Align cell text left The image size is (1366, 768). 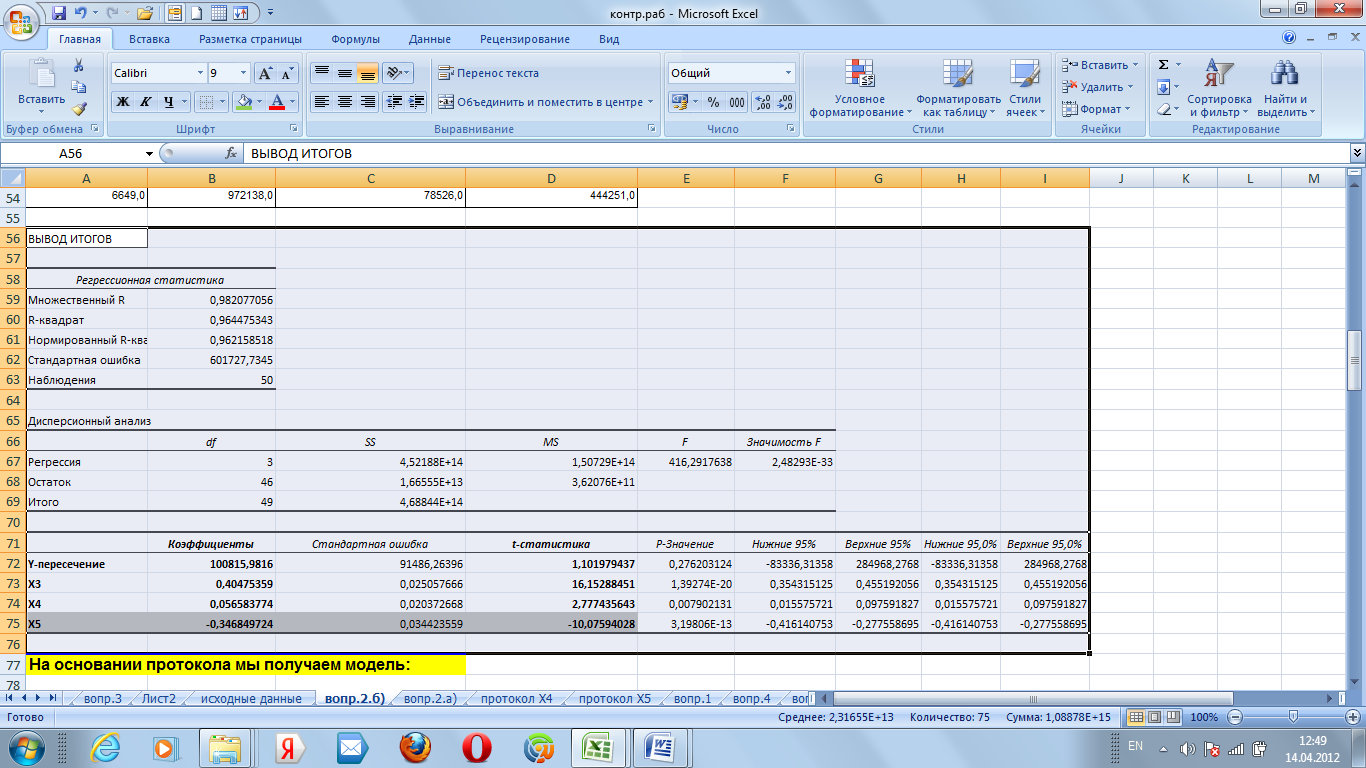coord(321,102)
